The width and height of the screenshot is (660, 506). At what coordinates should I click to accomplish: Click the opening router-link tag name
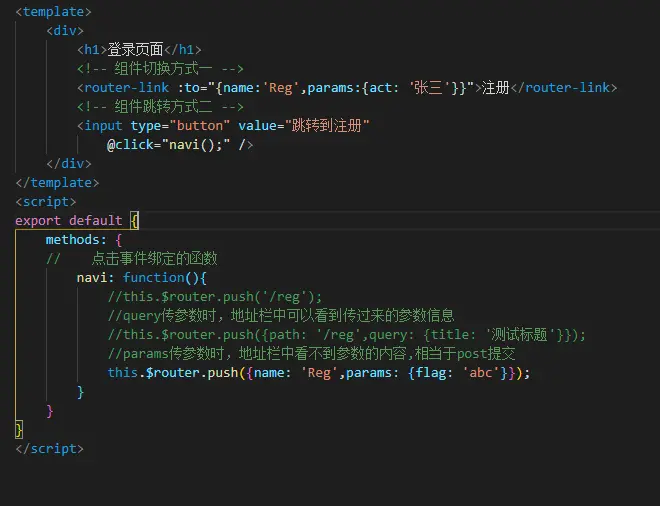[x=127, y=88]
